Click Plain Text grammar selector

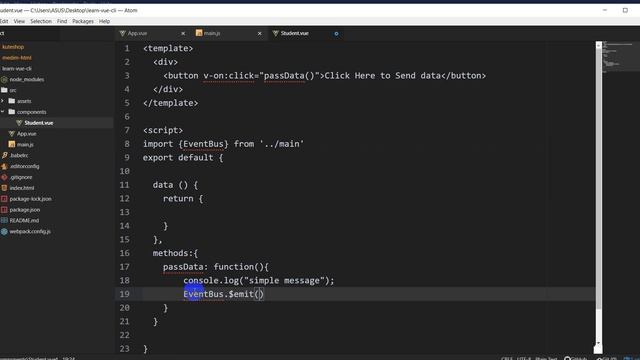546,358
